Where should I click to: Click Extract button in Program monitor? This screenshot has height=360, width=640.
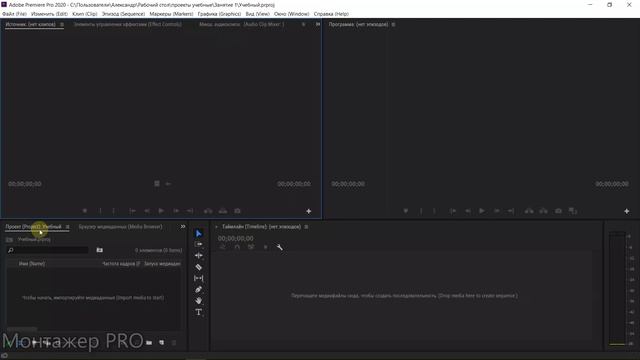tap(544, 211)
